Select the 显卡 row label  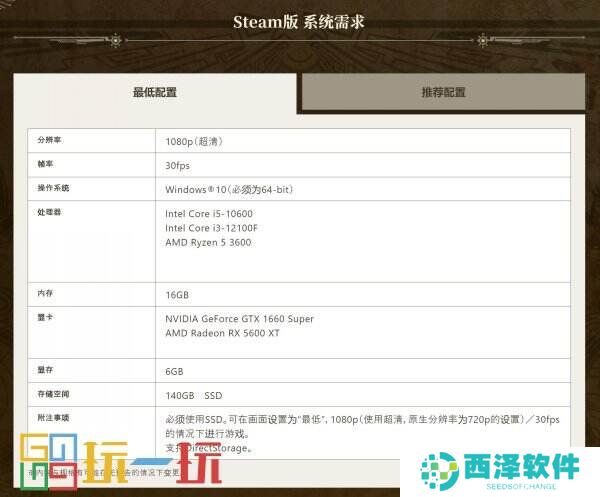(x=45, y=317)
